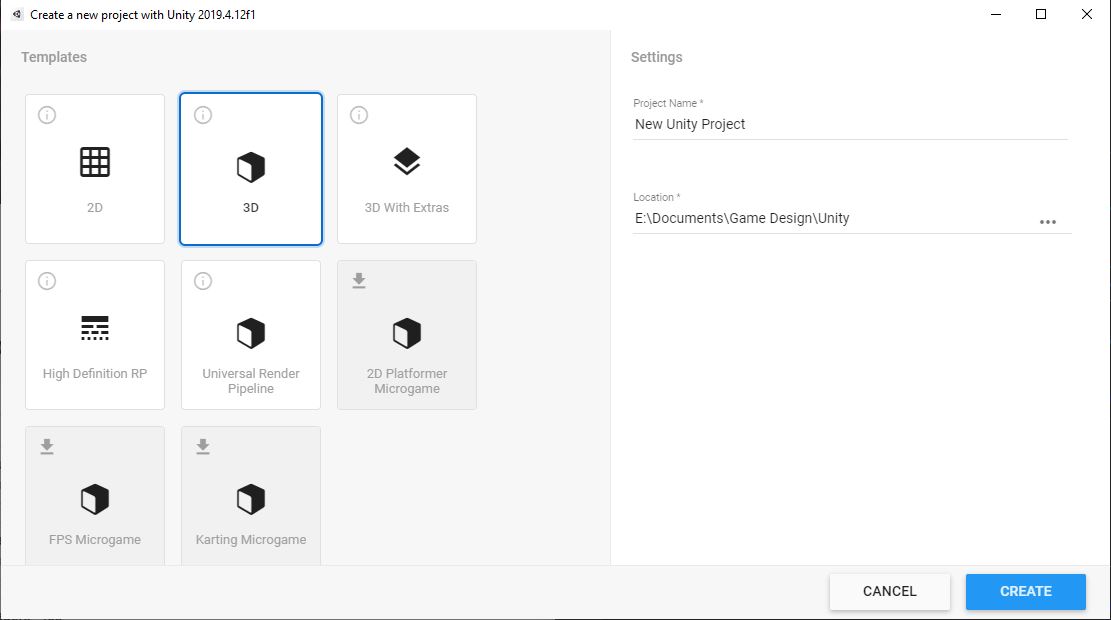Show info for 3D With Extras template

click(x=358, y=114)
